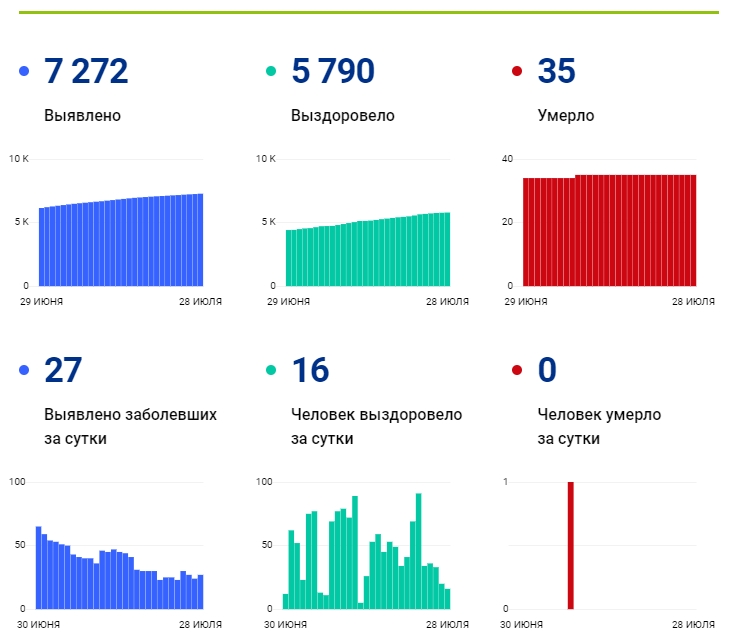Click the '100' axis label on daily recovered chart

coord(264,481)
